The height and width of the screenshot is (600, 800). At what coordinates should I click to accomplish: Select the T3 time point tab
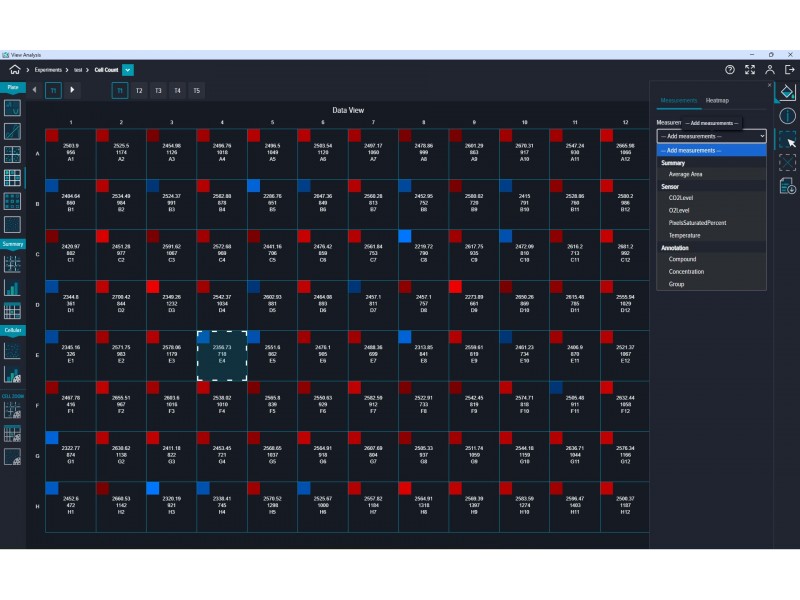158,91
